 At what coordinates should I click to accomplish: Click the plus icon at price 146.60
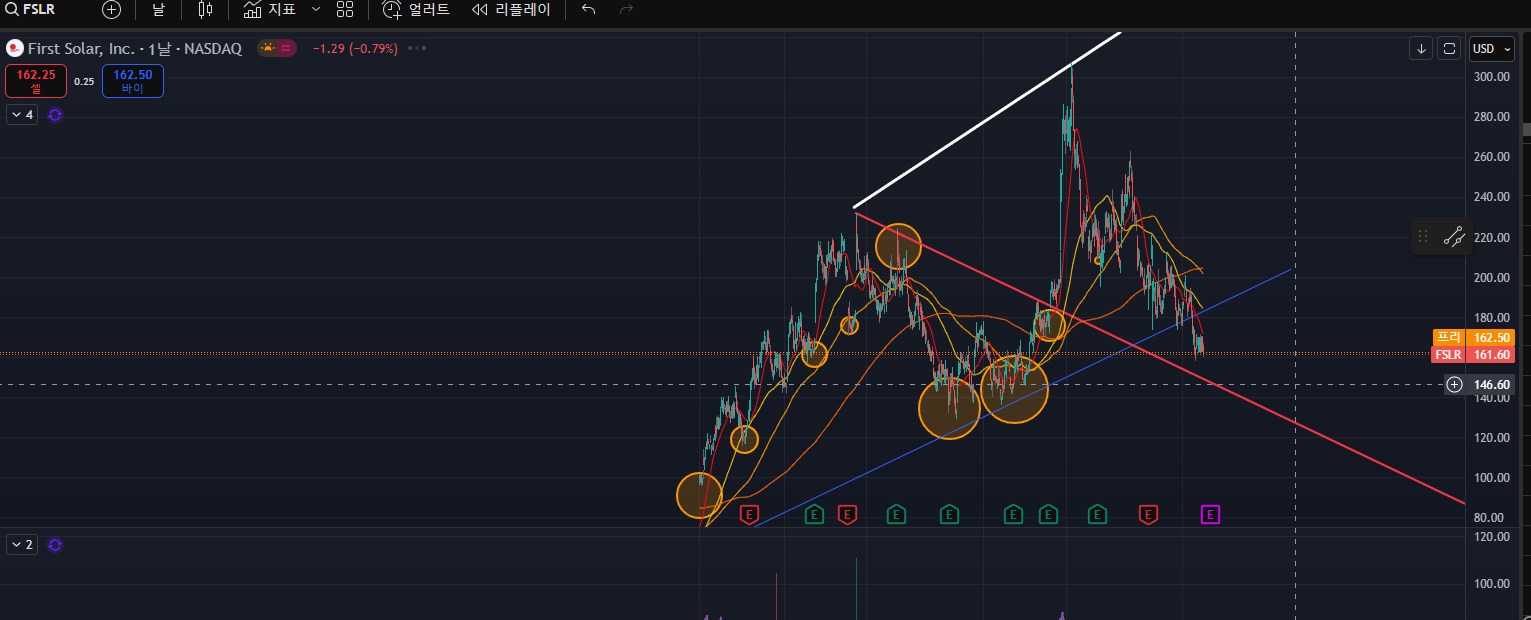click(x=1455, y=384)
